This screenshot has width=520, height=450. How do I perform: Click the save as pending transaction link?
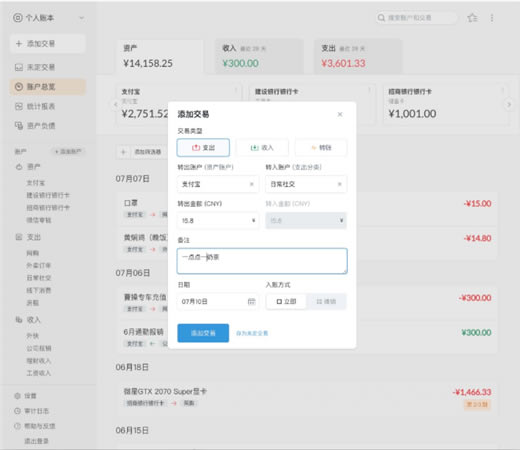(252, 333)
